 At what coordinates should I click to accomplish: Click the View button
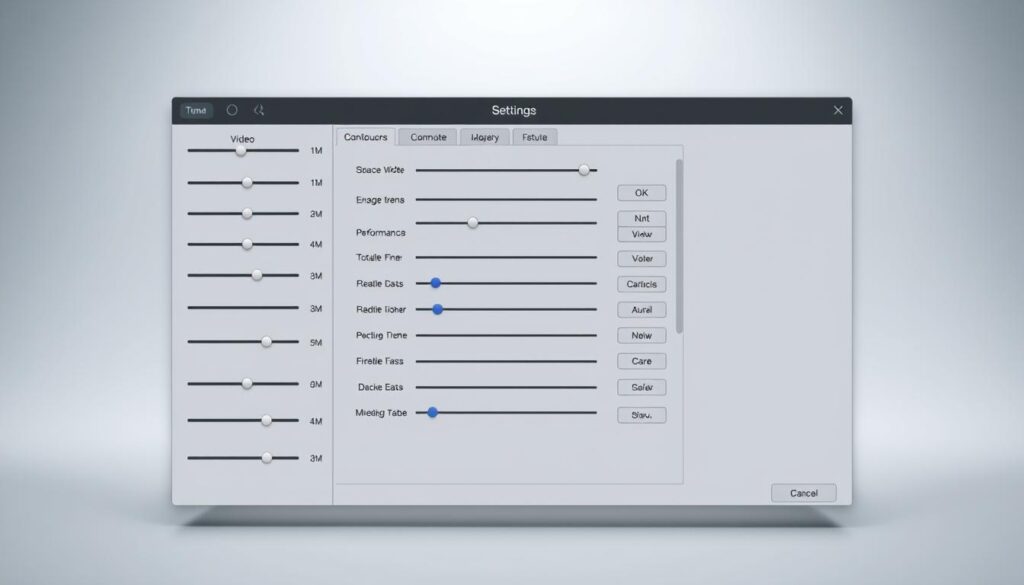tap(641, 234)
